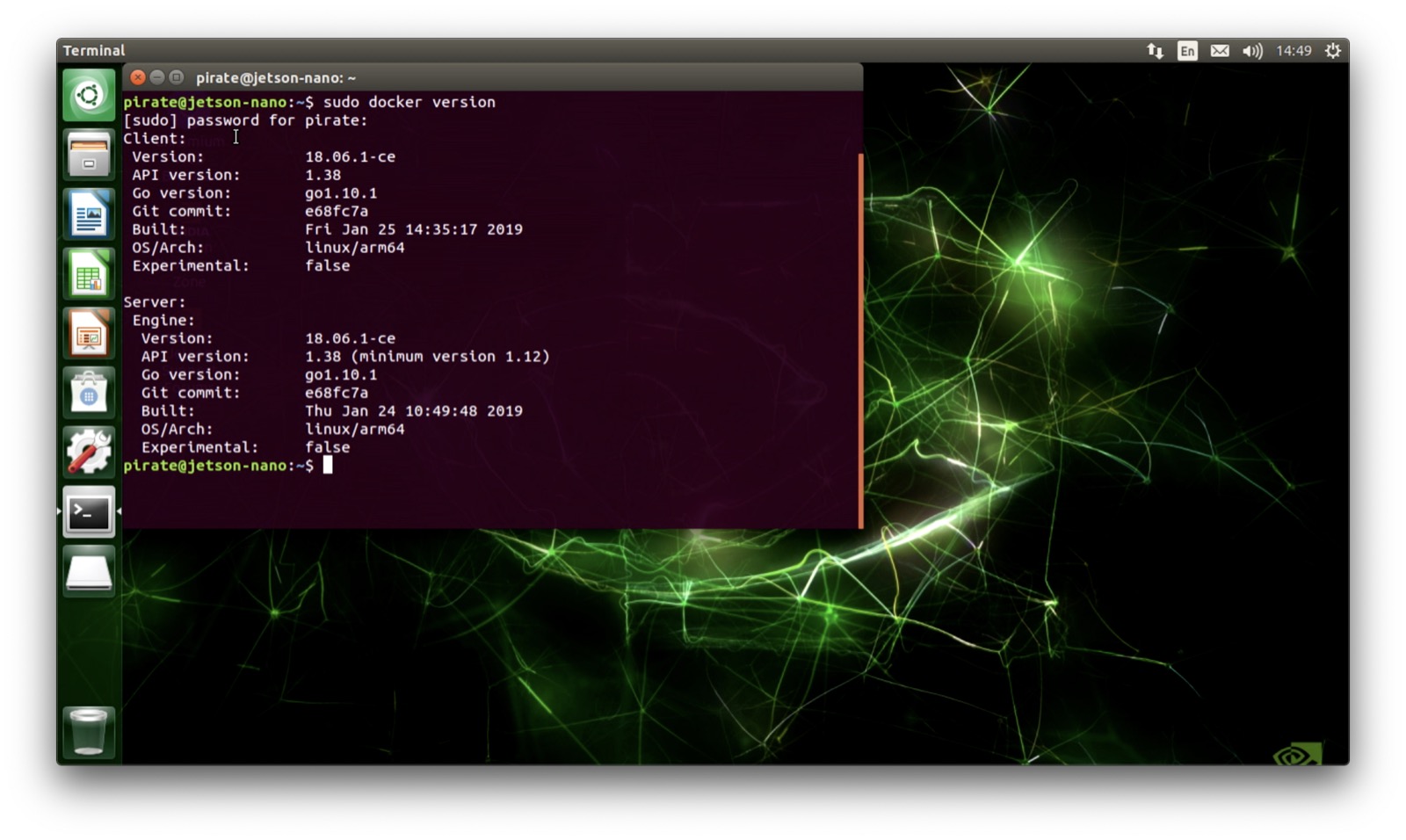Launch LibreOffice Impress from the launcher

[x=88, y=333]
